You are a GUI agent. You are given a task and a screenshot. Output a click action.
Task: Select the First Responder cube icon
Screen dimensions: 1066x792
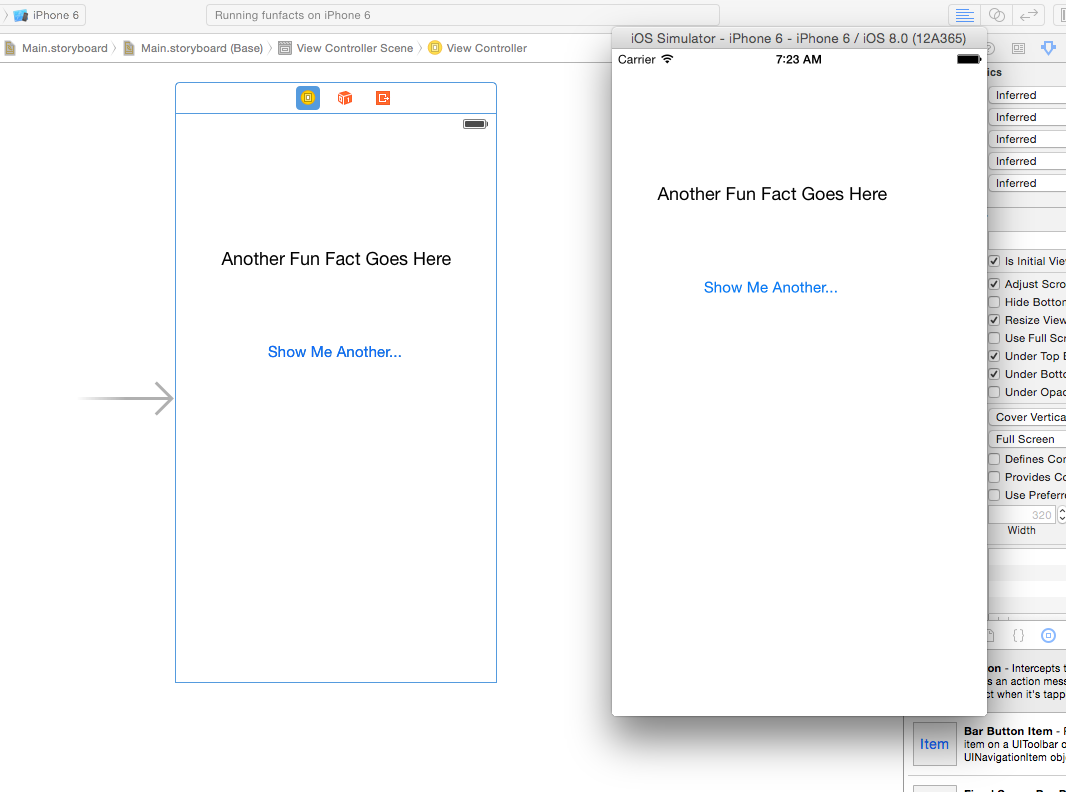click(x=345, y=98)
